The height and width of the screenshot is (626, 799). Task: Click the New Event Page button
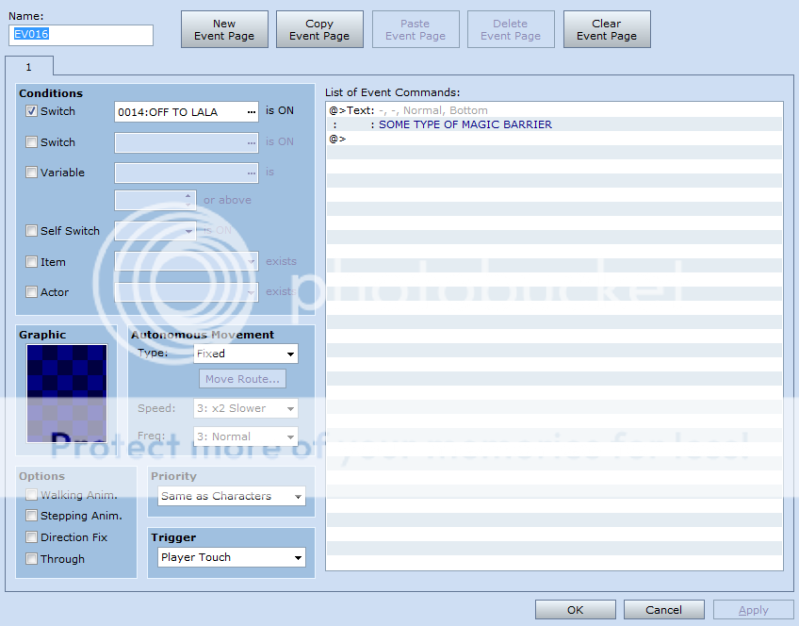point(224,30)
